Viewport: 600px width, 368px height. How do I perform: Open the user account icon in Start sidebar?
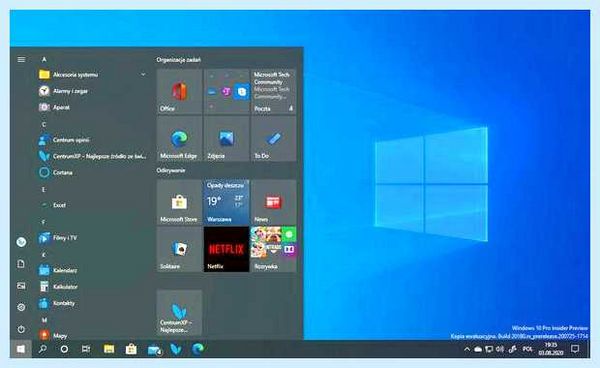point(21,242)
